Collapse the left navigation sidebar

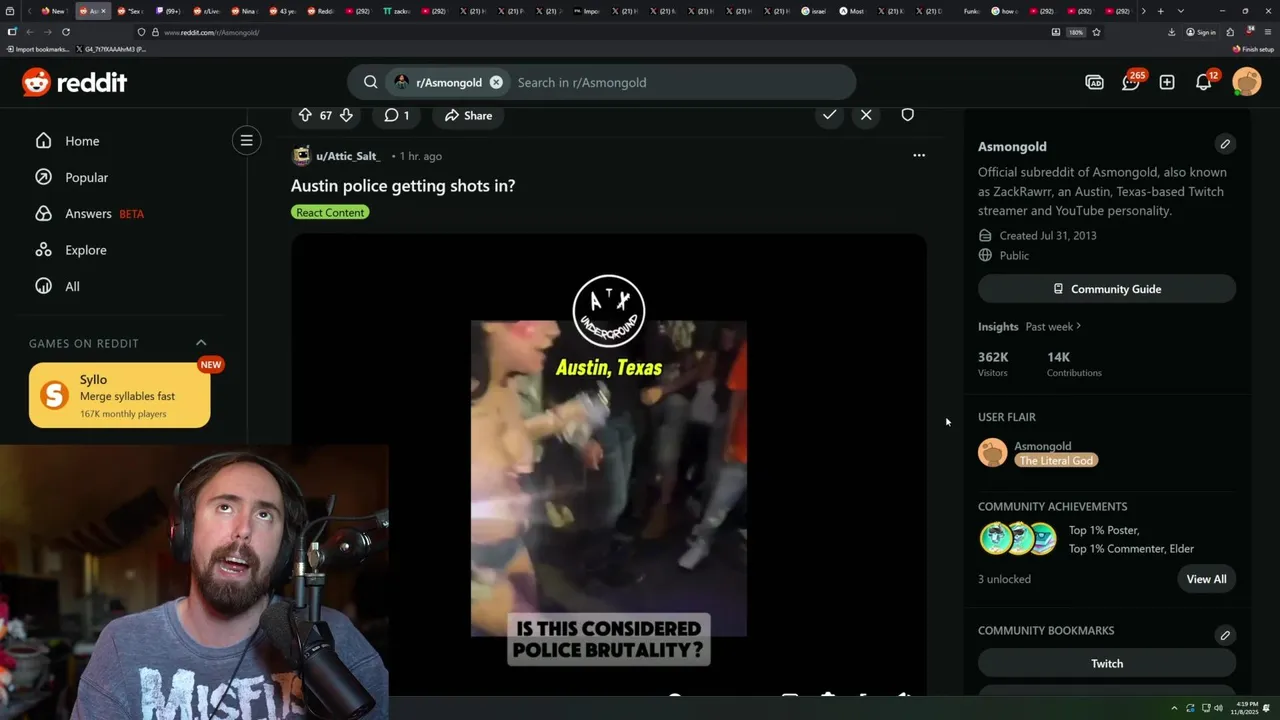pyautogui.click(x=247, y=140)
